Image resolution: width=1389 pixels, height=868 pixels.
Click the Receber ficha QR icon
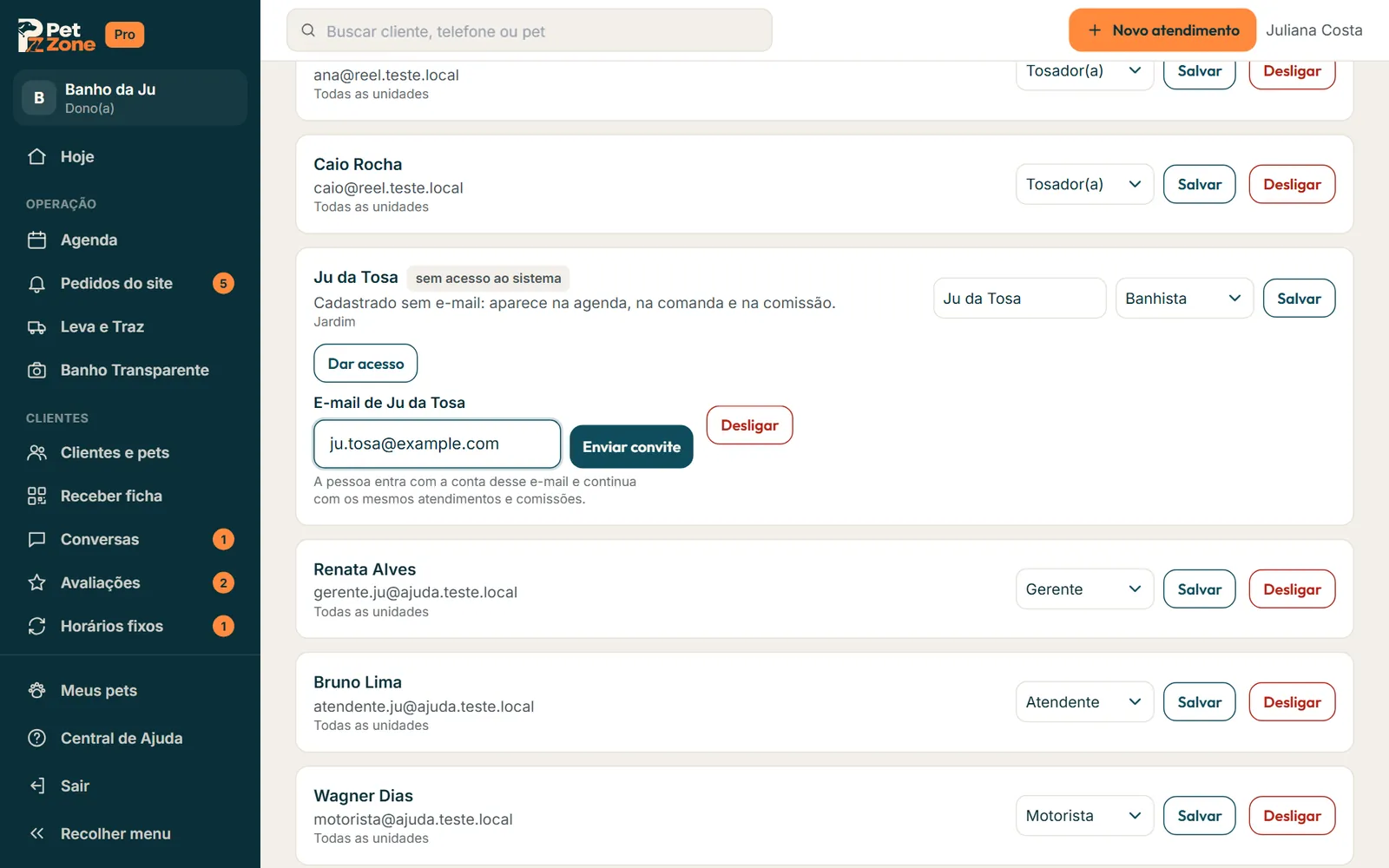click(x=36, y=496)
